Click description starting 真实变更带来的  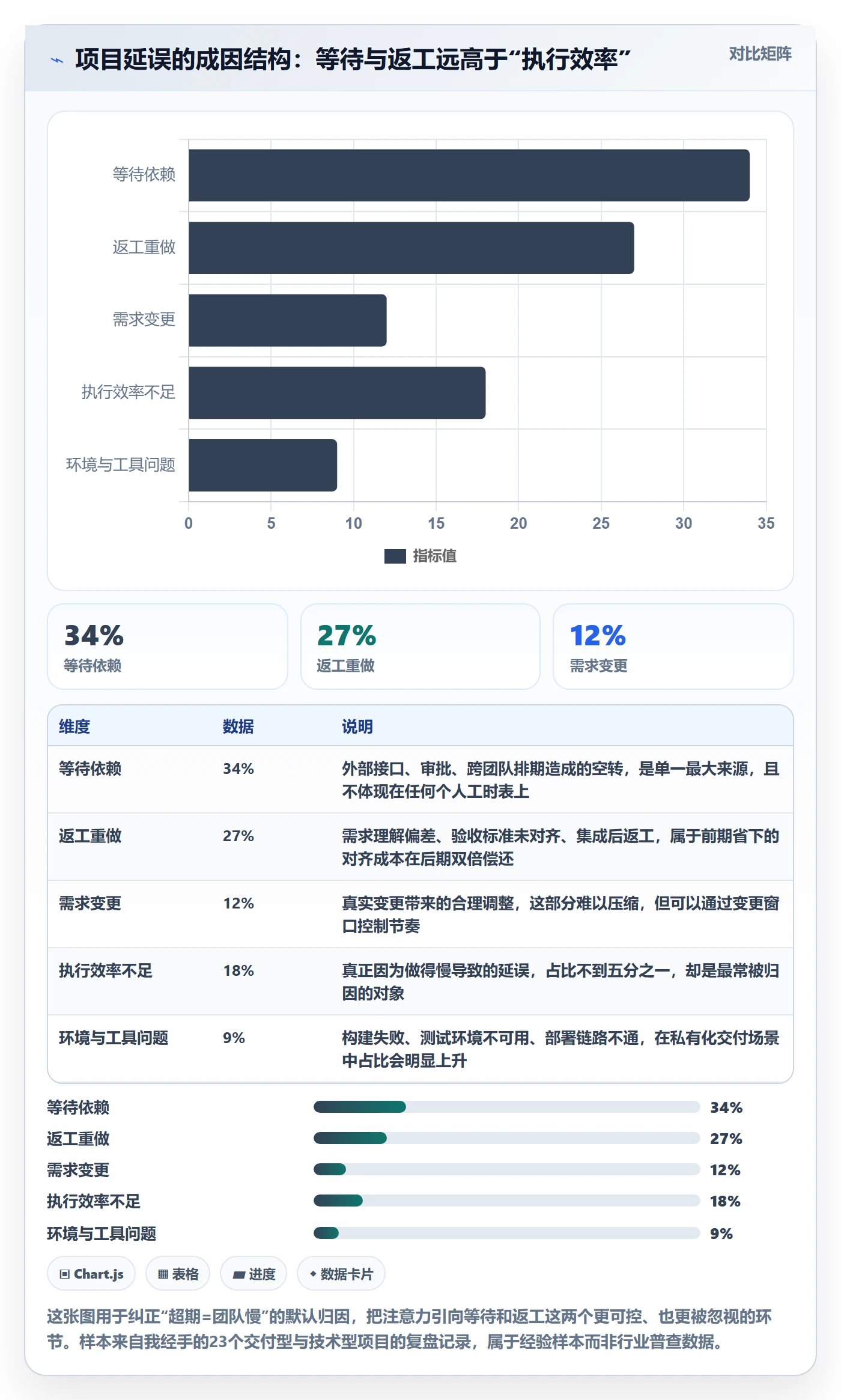point(560,915)
